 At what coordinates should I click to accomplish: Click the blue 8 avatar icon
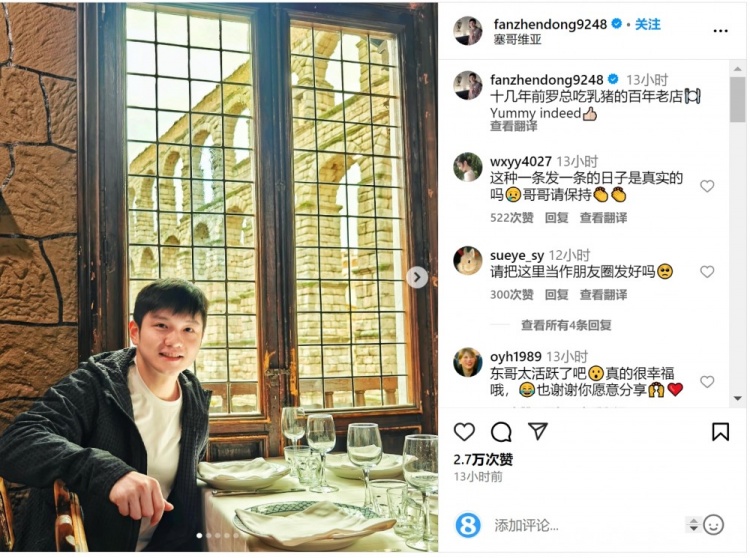(468, 525)
